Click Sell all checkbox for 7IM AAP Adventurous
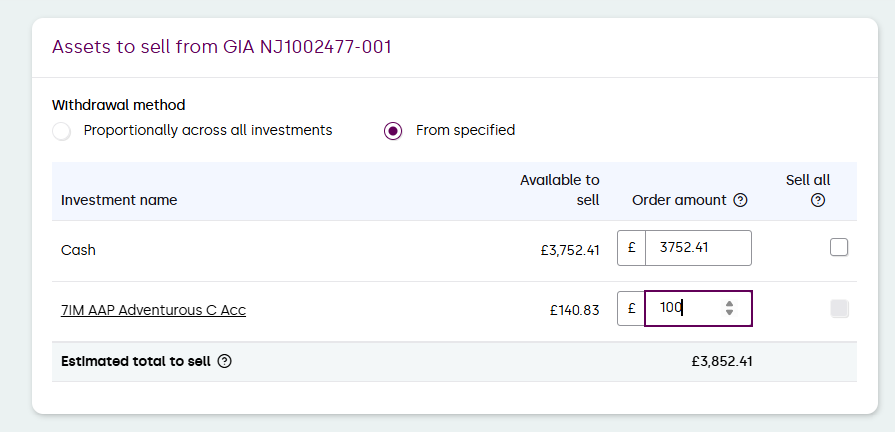 (x=839, y=309)
